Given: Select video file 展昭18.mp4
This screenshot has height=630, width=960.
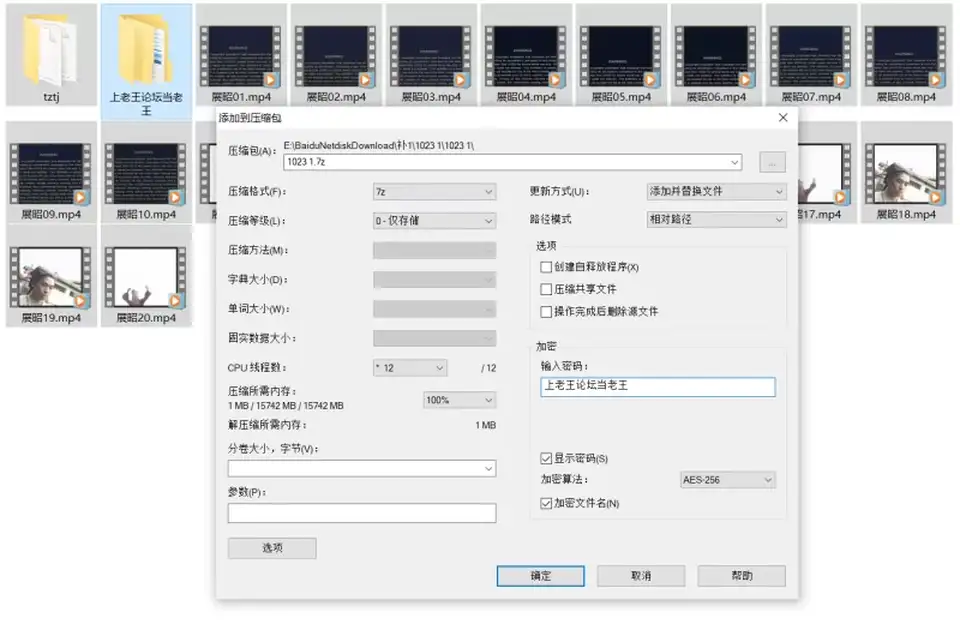Looking at the screenshot, I should pos(906,173).
